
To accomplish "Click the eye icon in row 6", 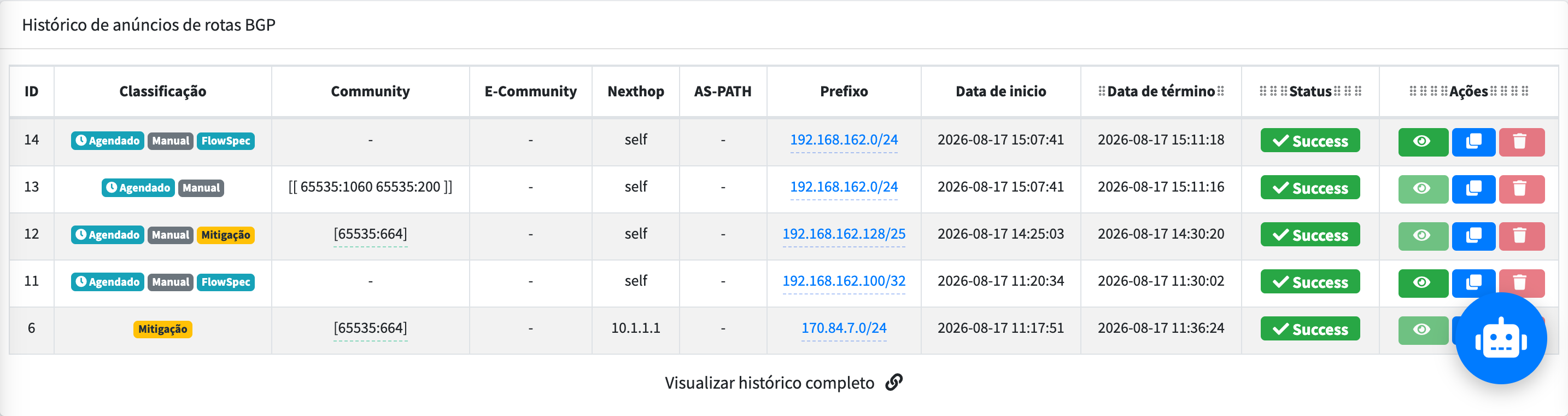I will (1423, 330).
